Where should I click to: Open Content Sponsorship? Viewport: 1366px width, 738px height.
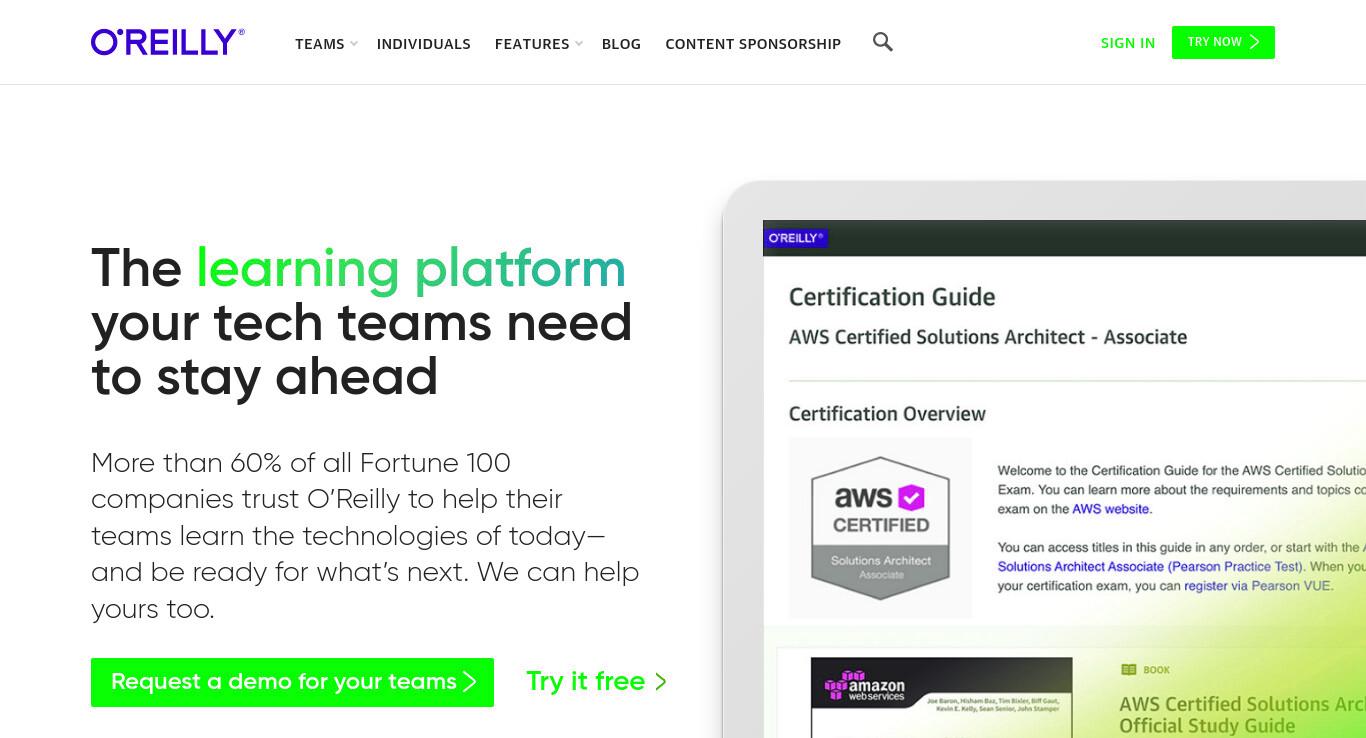(x=753, y=44)
